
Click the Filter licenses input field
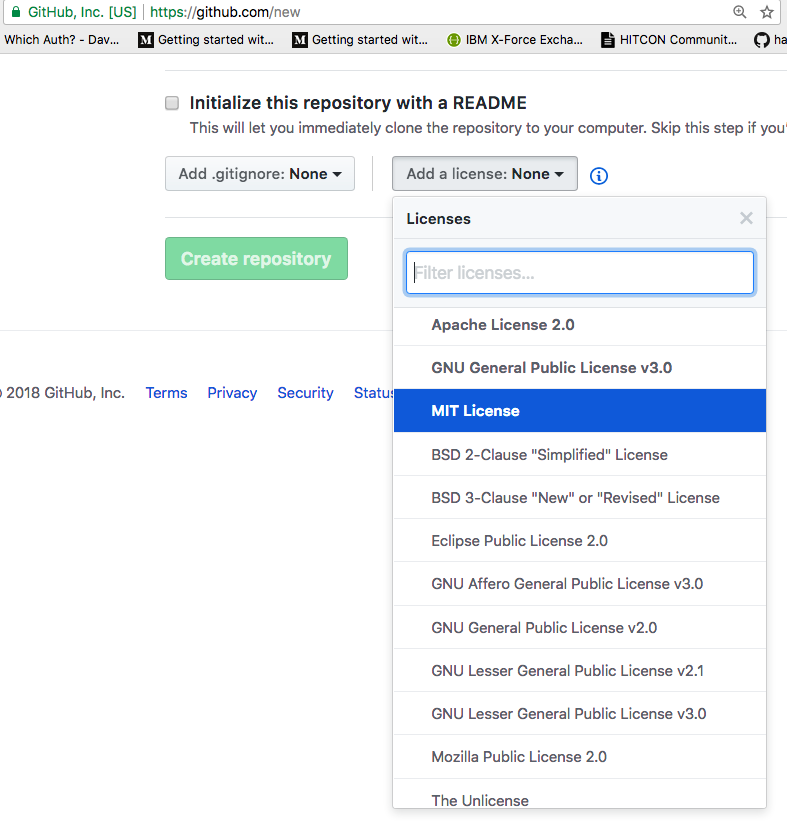pyautogui.click(x=580, y=273)
